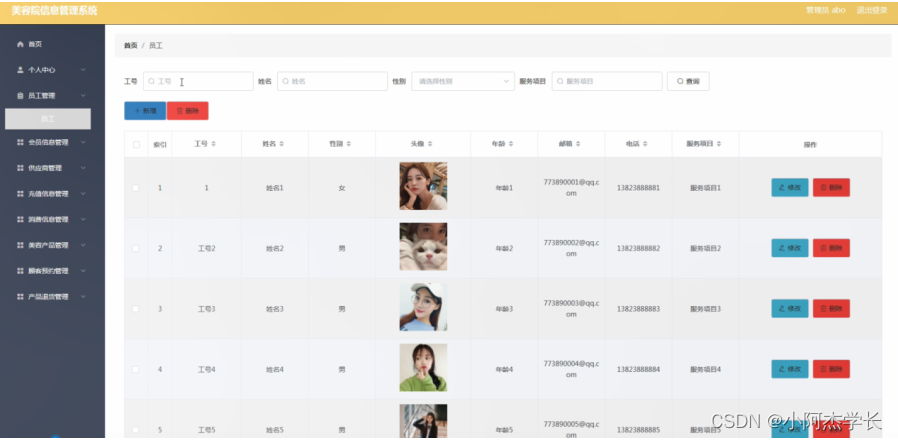Viewport: 898px width, 440px height.
Task: Tick the checkbox for row 姓名1
Action: tap(136, 188)
